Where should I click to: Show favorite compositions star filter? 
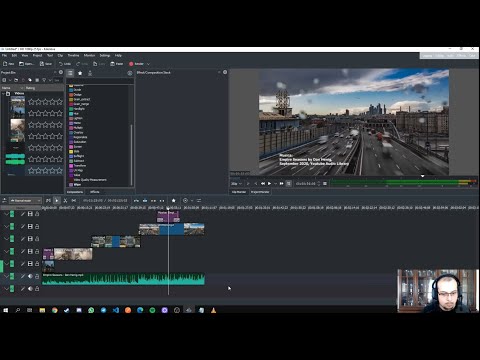pyautogui.click(x=80, y=73)
